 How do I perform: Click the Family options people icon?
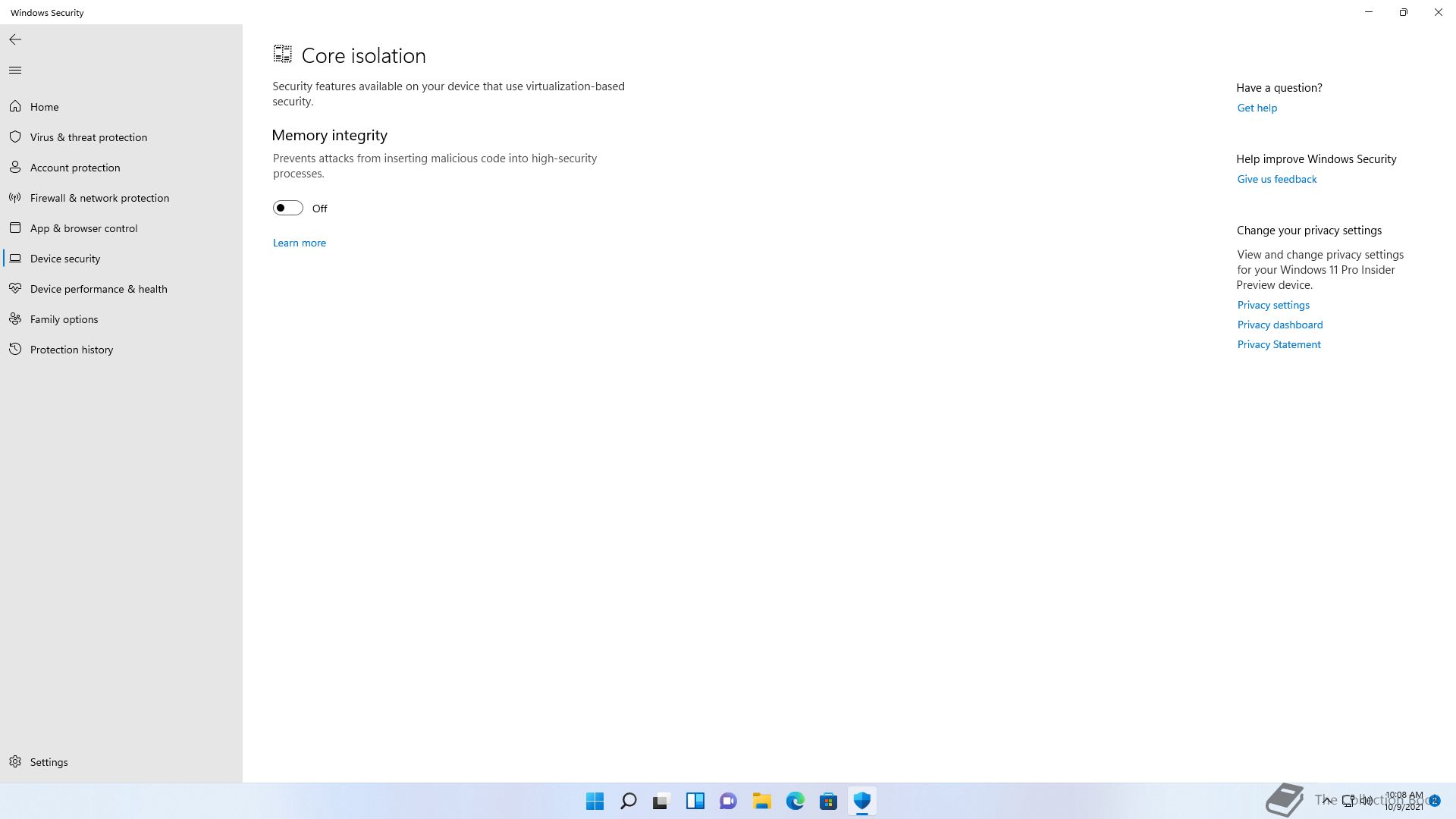pyautogui.click(x=15, y=319)
